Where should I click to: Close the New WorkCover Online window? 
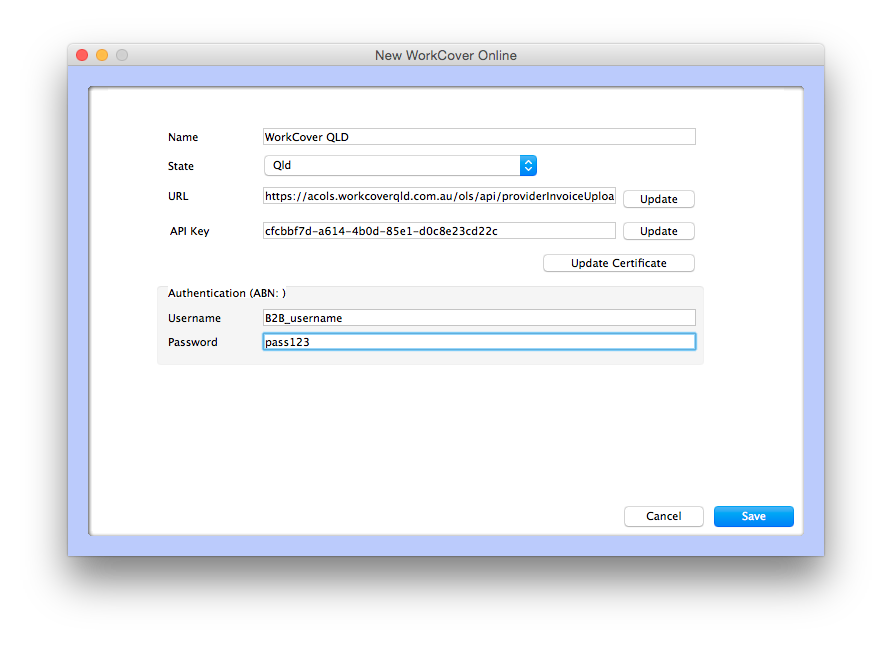(x=81, y=55)
